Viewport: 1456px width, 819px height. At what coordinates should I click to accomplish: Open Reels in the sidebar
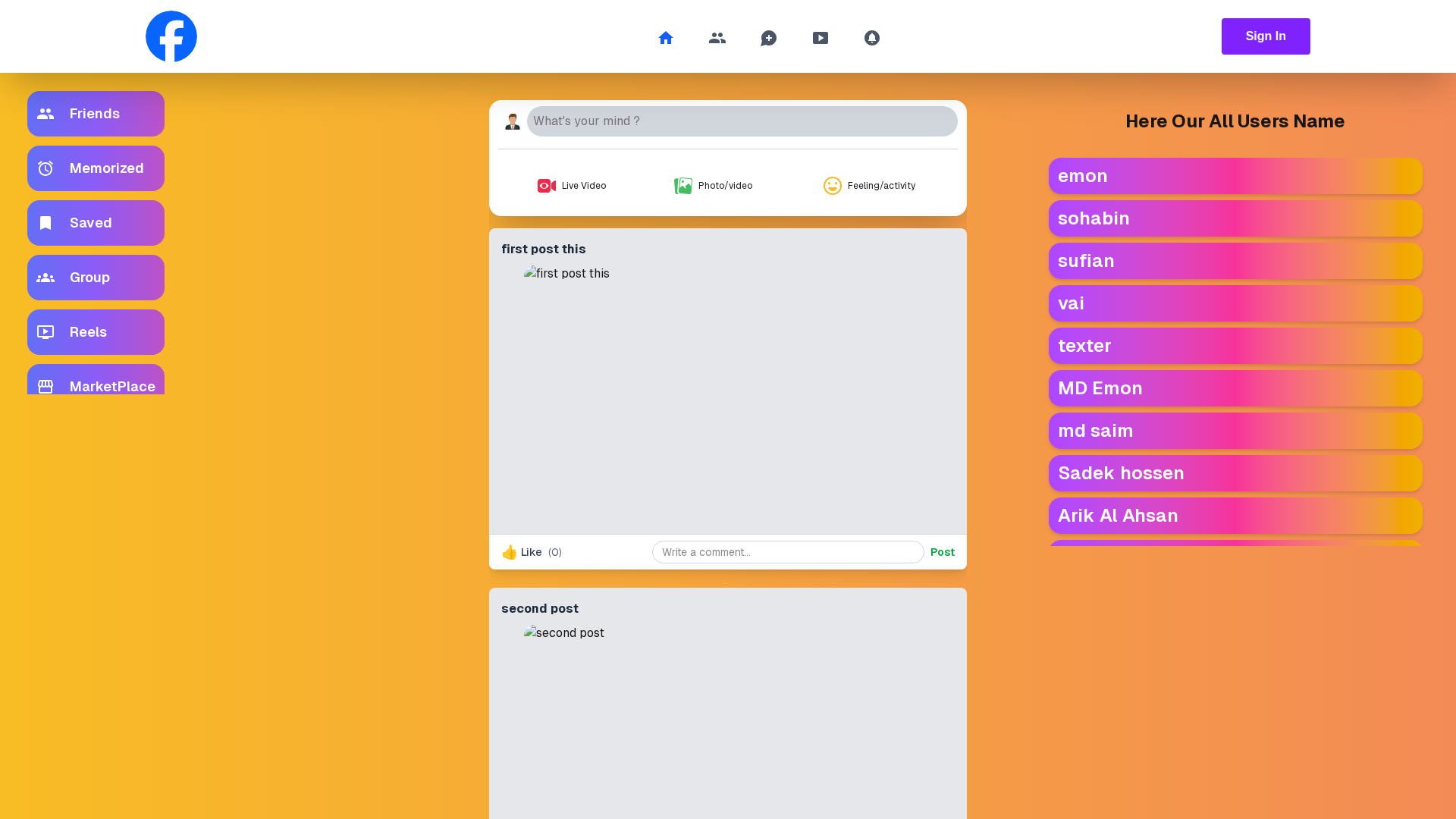click(96, 332)
